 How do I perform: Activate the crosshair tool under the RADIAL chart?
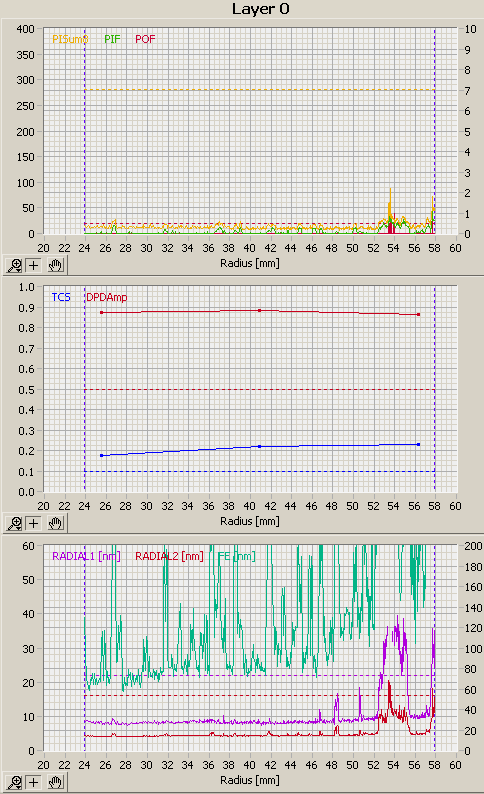[x=34, y=782]
